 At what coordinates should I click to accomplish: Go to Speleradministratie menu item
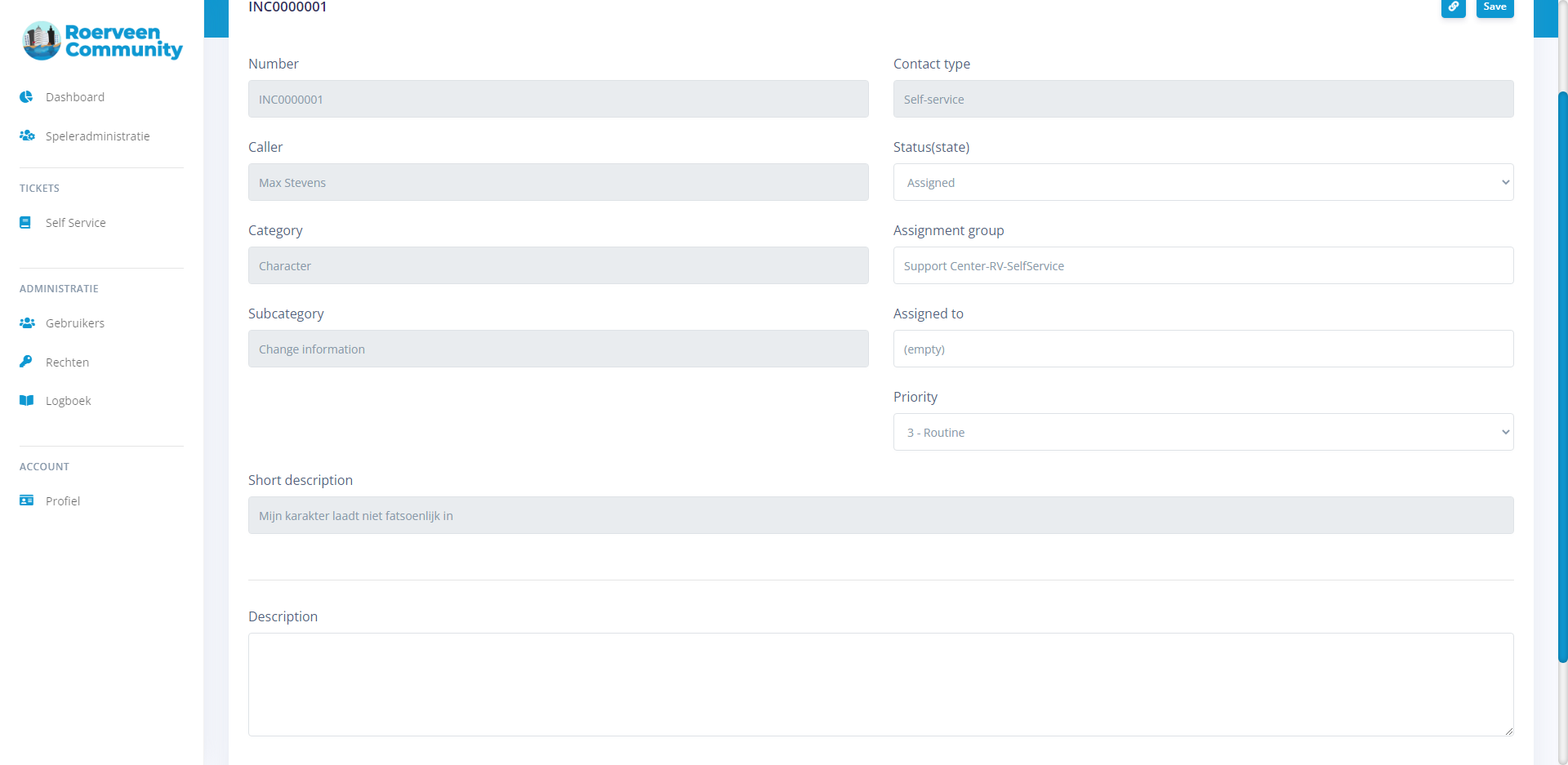pos(97,136)
